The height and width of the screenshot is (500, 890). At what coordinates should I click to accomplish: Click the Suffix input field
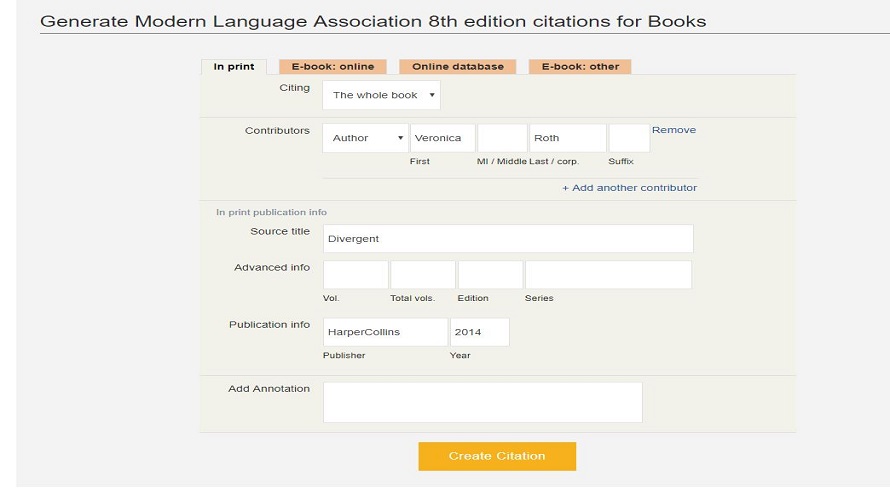click(629, 138)
